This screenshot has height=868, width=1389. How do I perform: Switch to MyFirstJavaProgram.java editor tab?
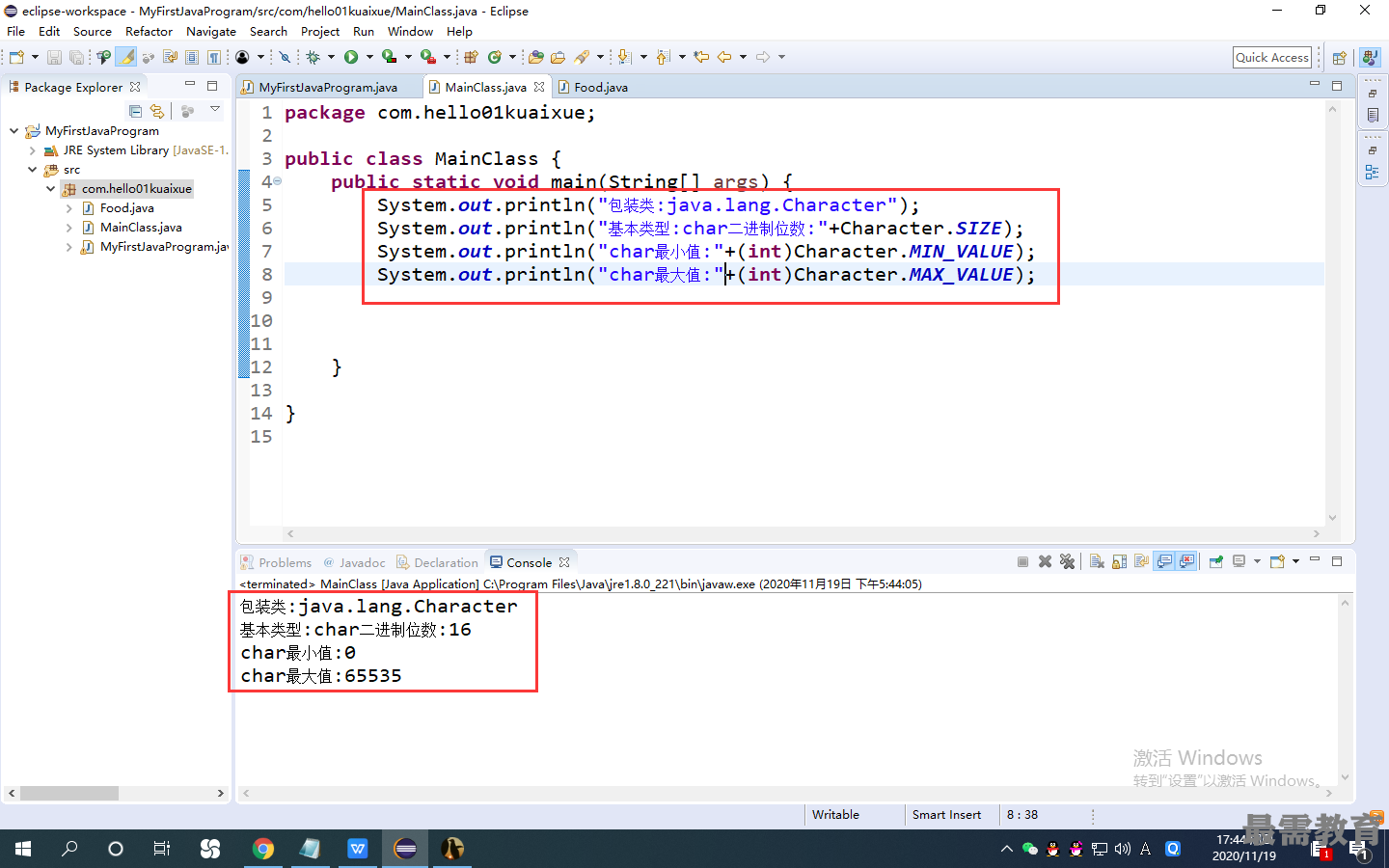tap(328, 87)
